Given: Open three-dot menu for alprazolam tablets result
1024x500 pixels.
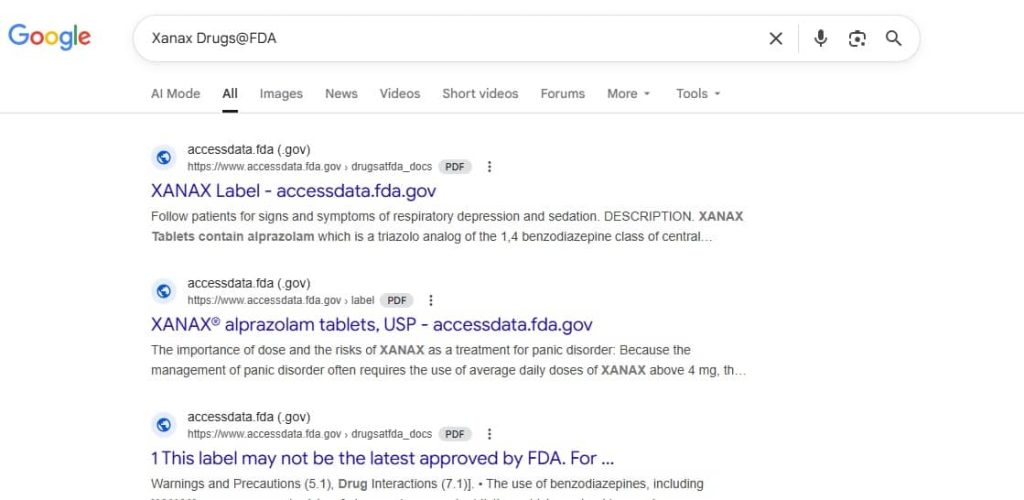Looking at the screenshot, I should (x=431, y=300).
